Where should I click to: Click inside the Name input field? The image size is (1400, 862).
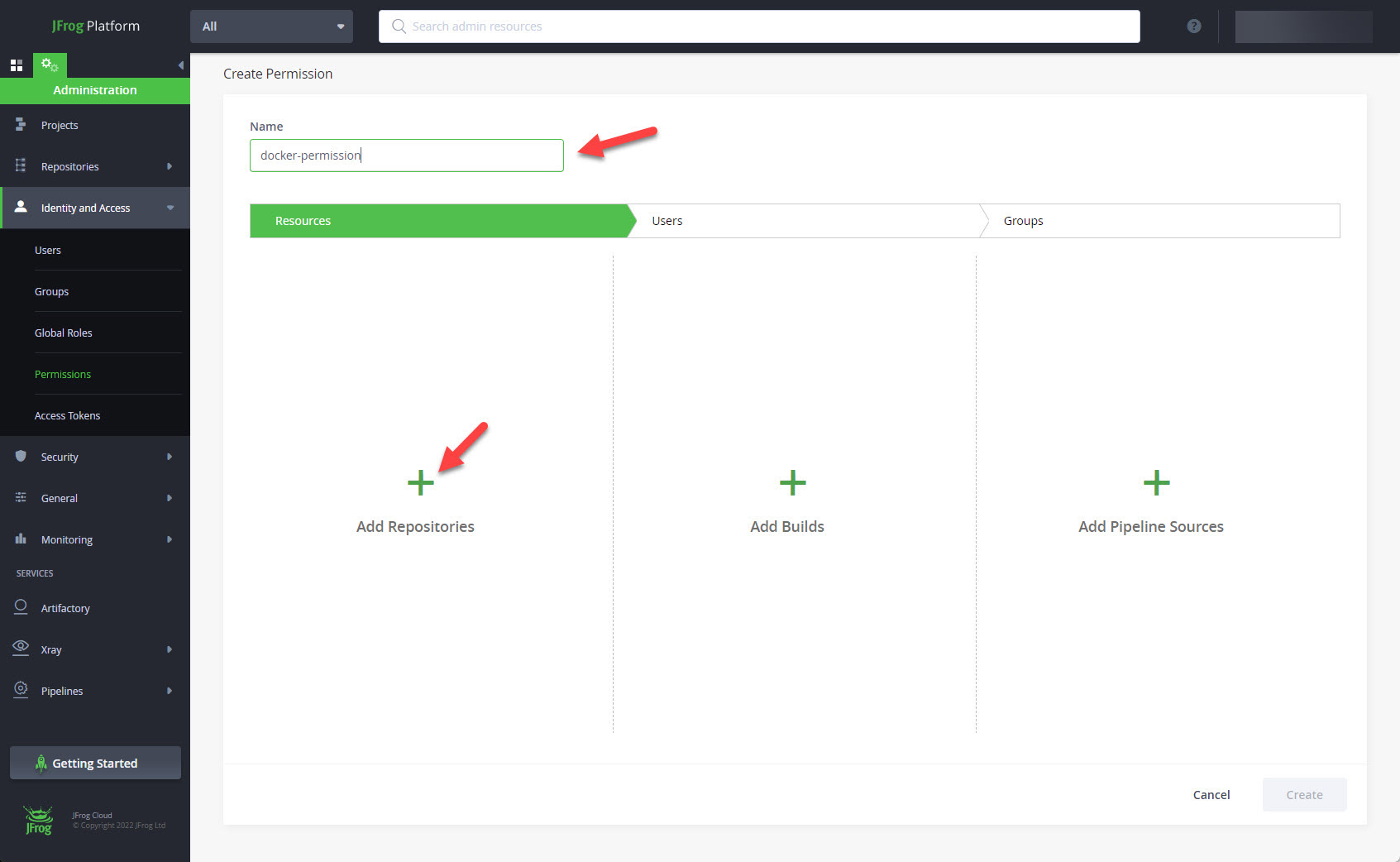pos(406,155)
